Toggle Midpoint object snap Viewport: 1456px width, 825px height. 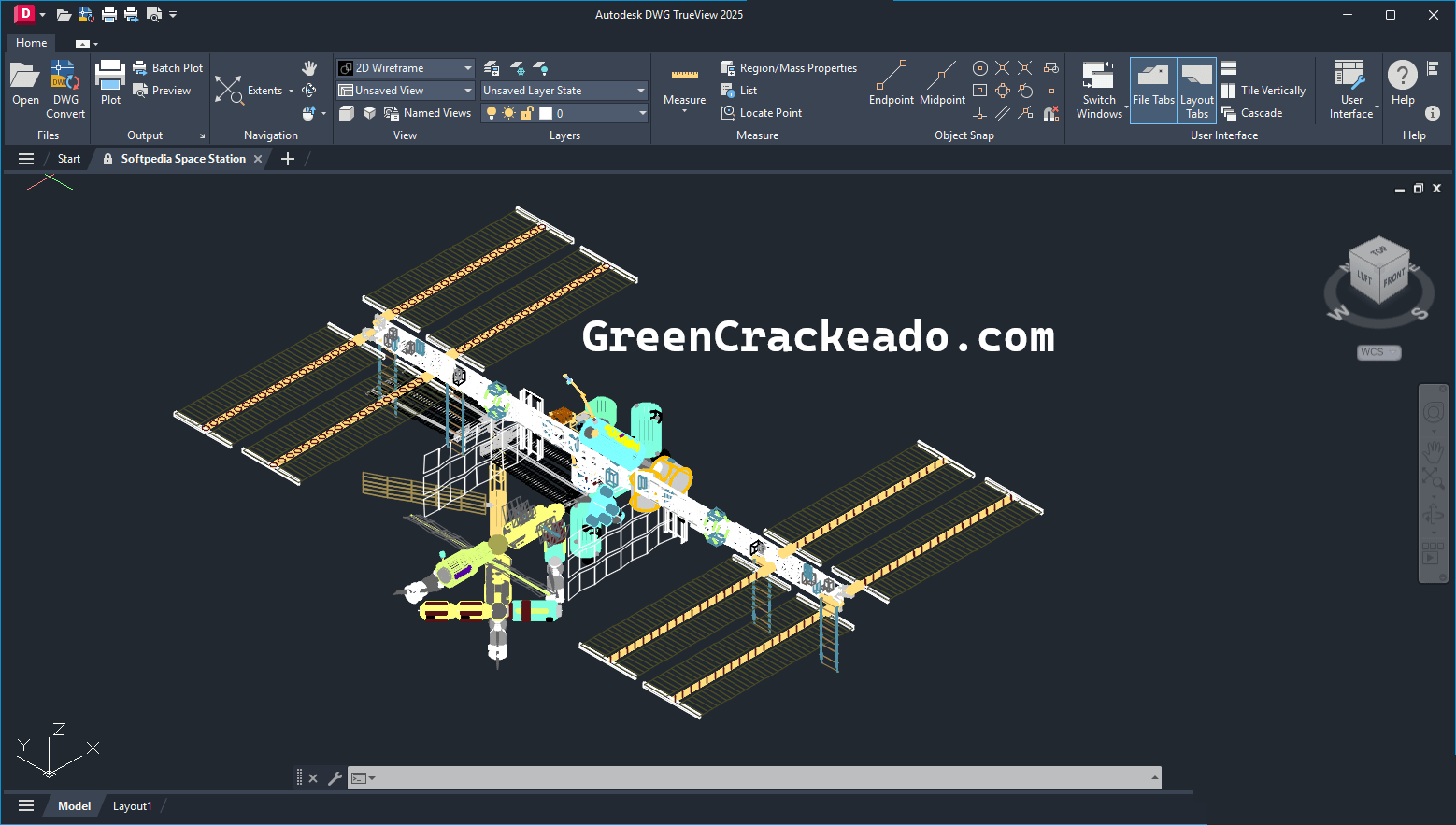942,82
